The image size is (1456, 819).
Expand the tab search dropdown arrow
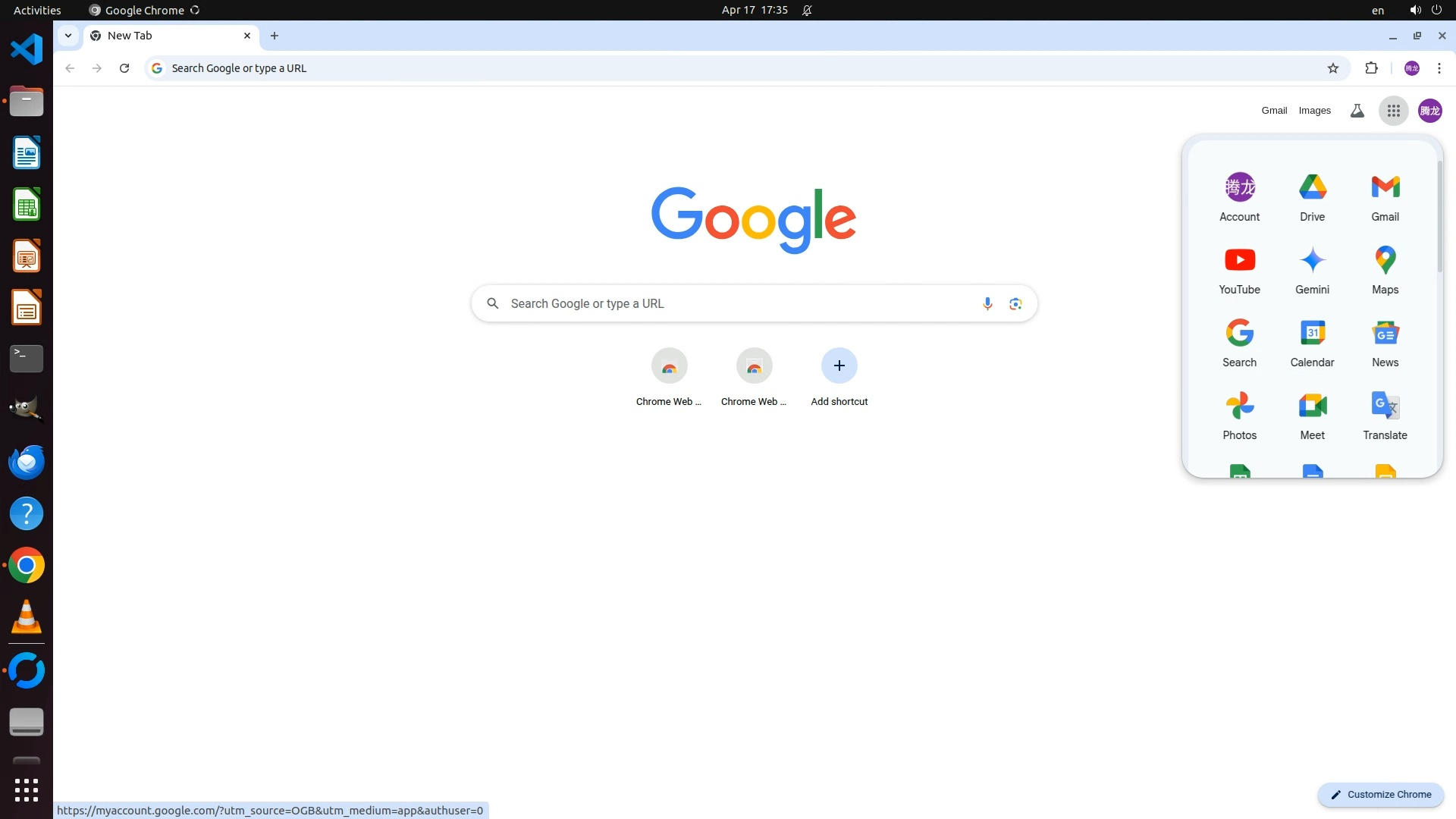point(68,36)
